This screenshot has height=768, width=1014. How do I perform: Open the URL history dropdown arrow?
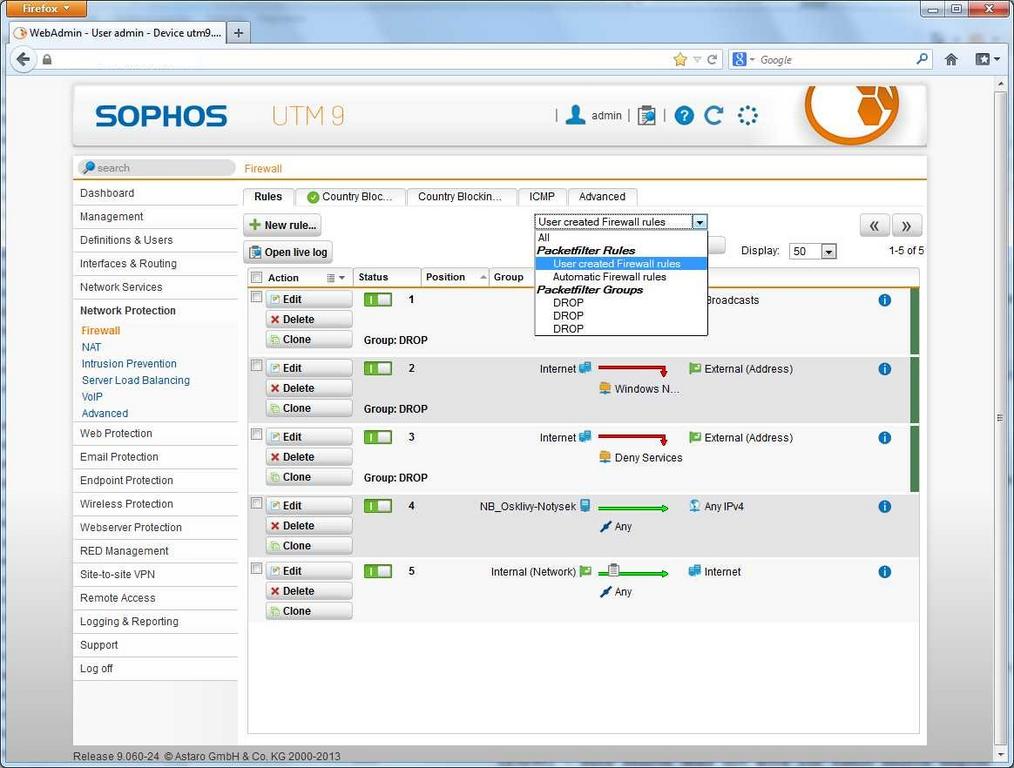pos(697,59)
